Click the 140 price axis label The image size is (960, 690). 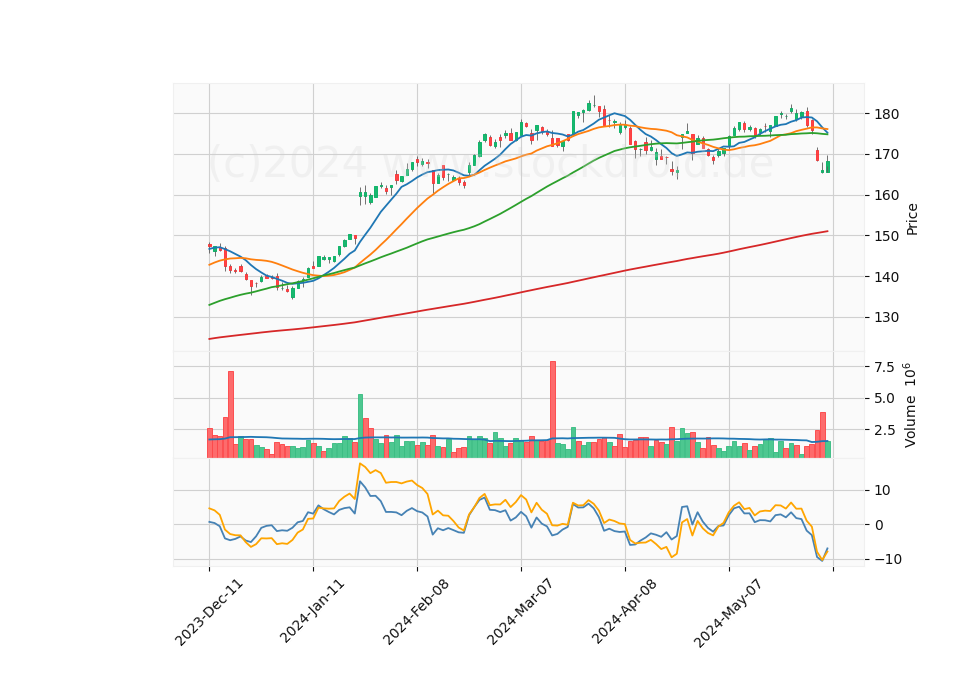click(887, 277)
